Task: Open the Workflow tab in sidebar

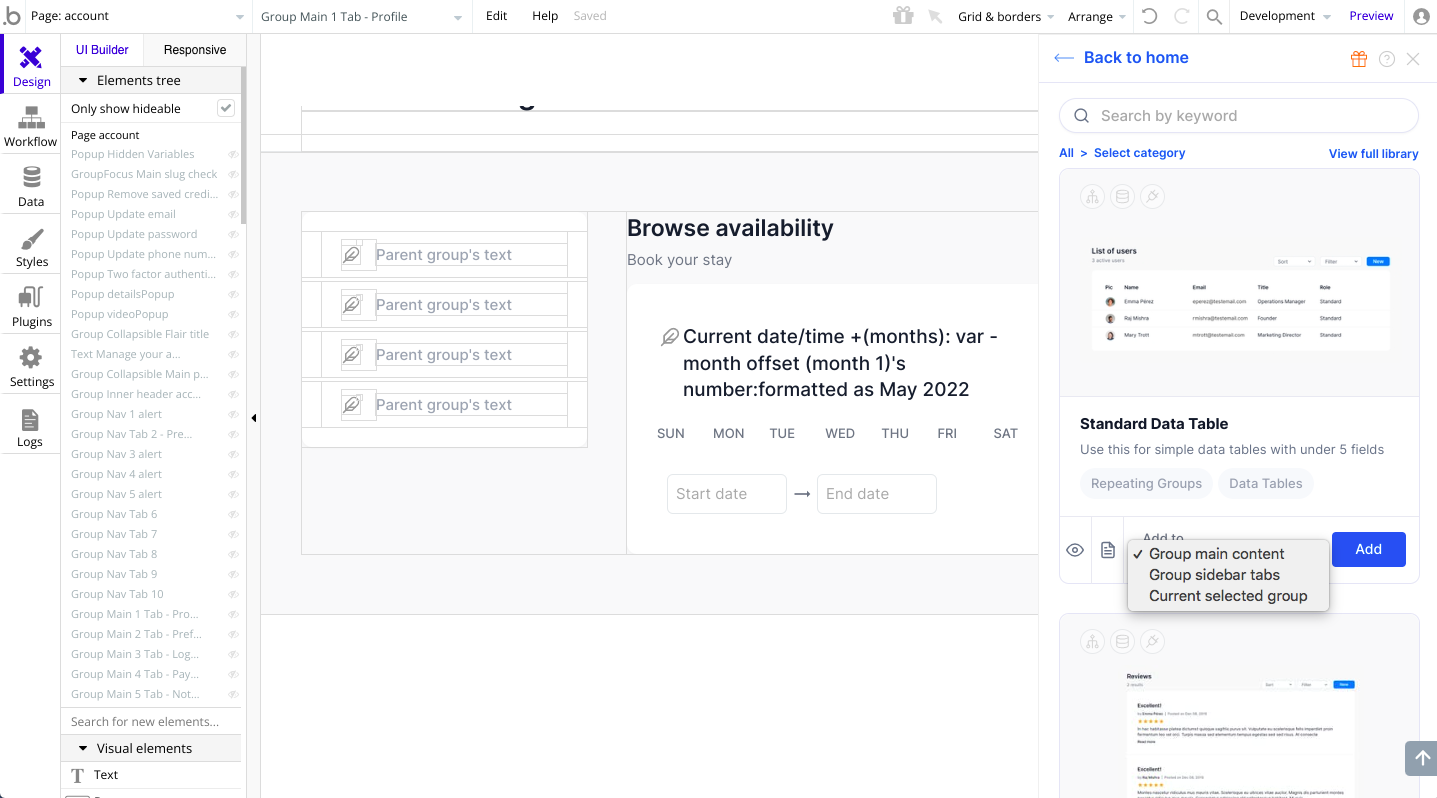Action: pyautogui.click(x=30, y=127)
